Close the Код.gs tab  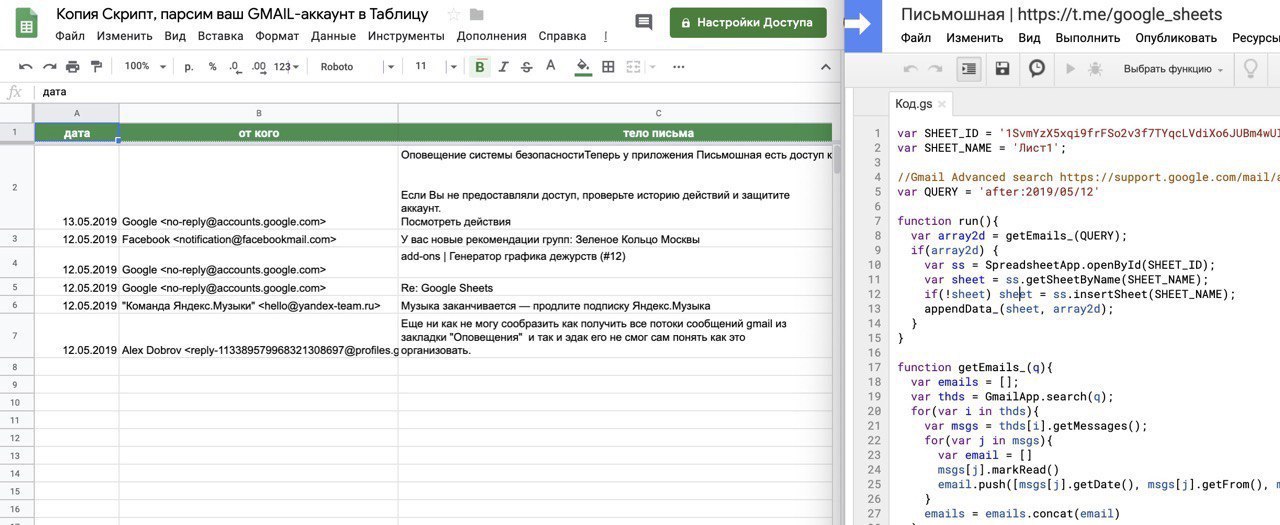pos(942,104)
